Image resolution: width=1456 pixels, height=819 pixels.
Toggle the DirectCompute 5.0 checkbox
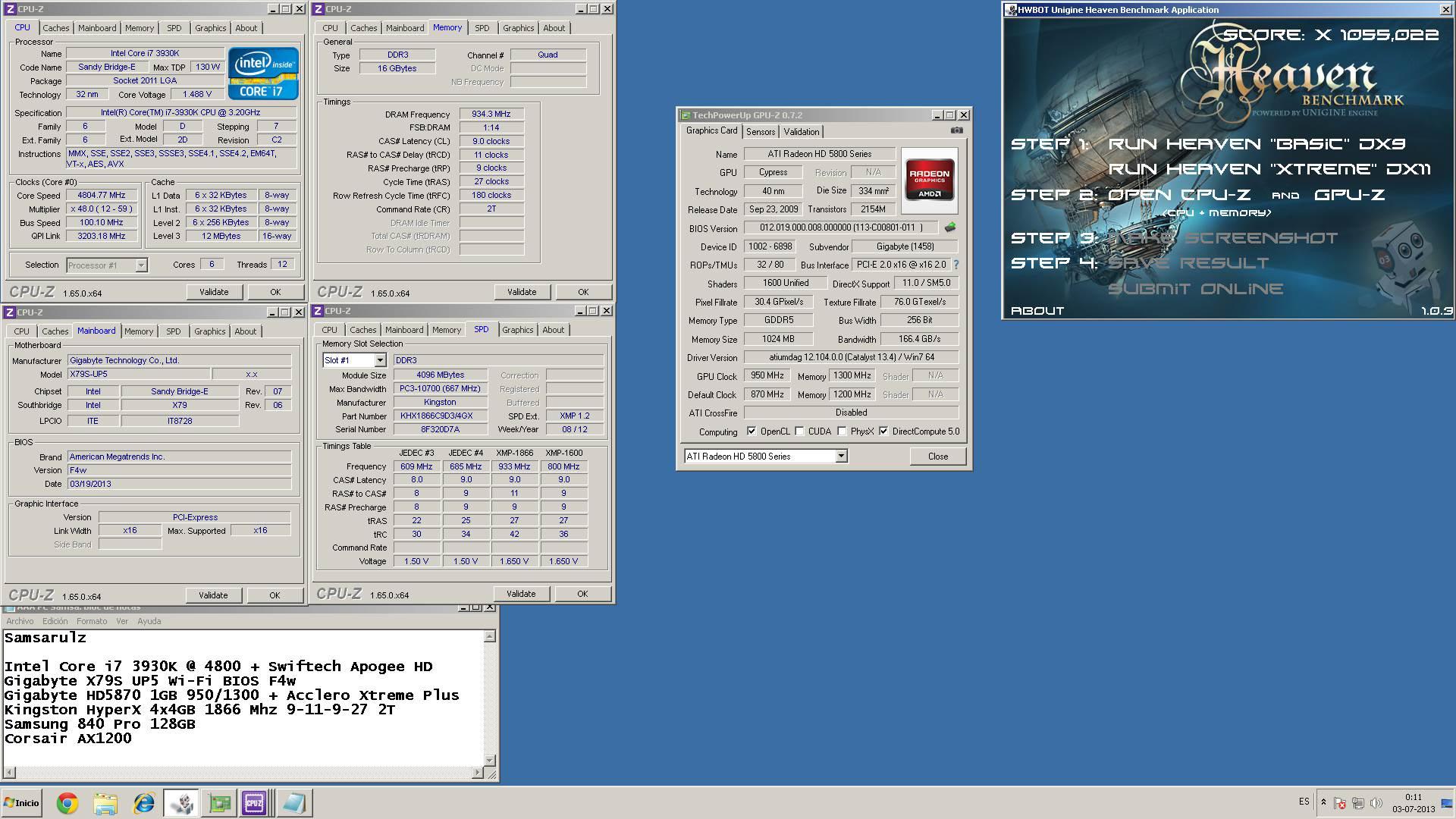point(883,431)
